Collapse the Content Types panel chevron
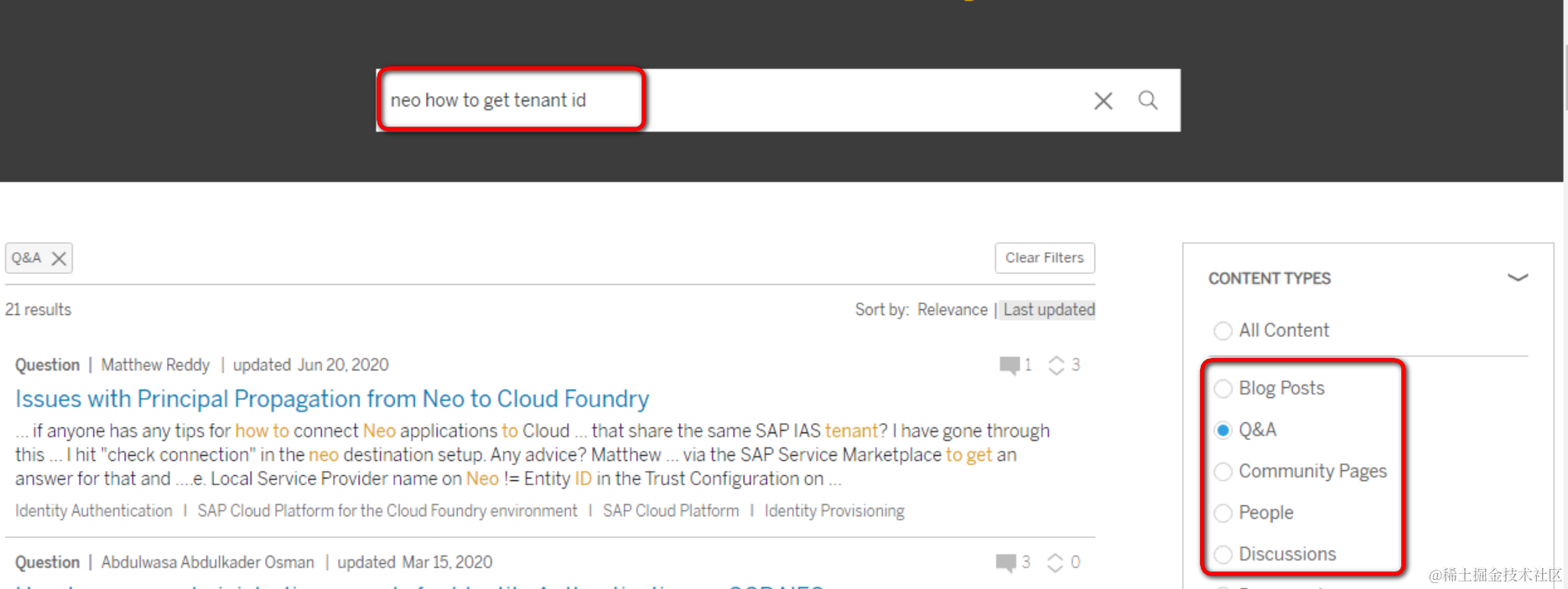Image resolution: width=1568 pixels, height=589 pixels. pyautogui.click(x=1518, y=278)
